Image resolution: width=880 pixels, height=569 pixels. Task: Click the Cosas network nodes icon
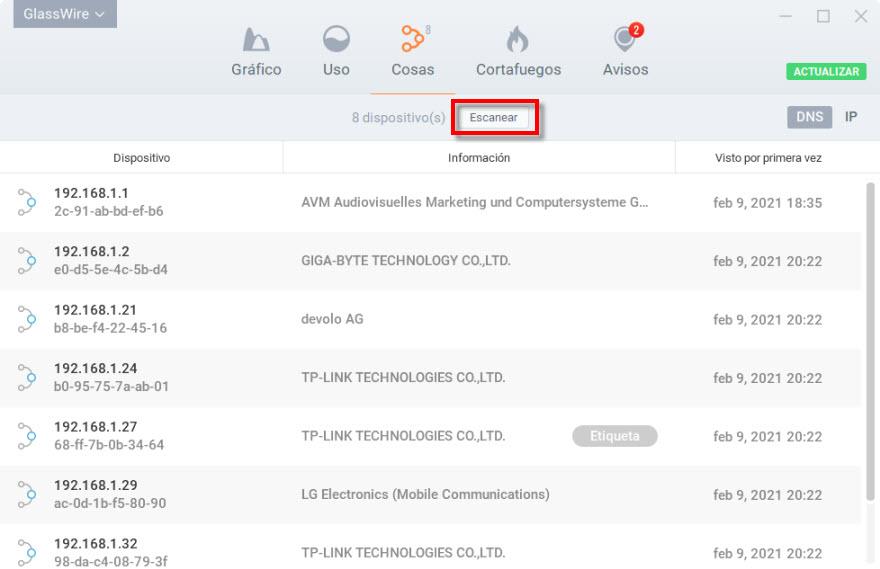[x=412, y=39]
